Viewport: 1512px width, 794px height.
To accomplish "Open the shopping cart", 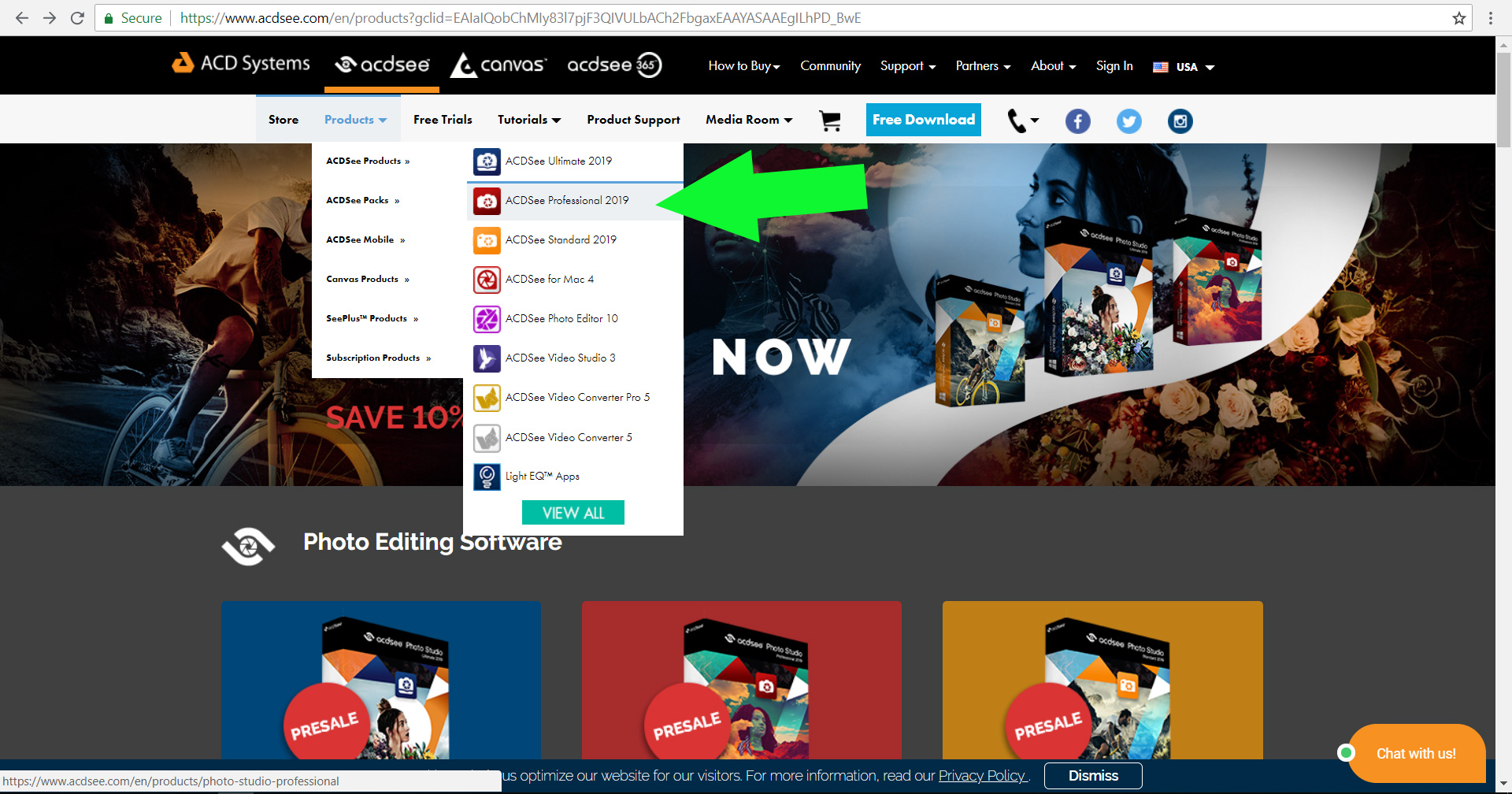I will point(830,121).
